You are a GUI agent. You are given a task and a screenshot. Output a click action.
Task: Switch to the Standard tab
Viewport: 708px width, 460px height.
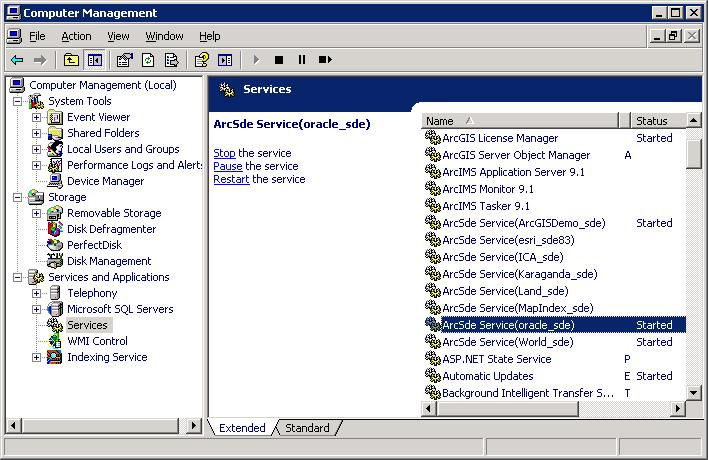[307, 427]
